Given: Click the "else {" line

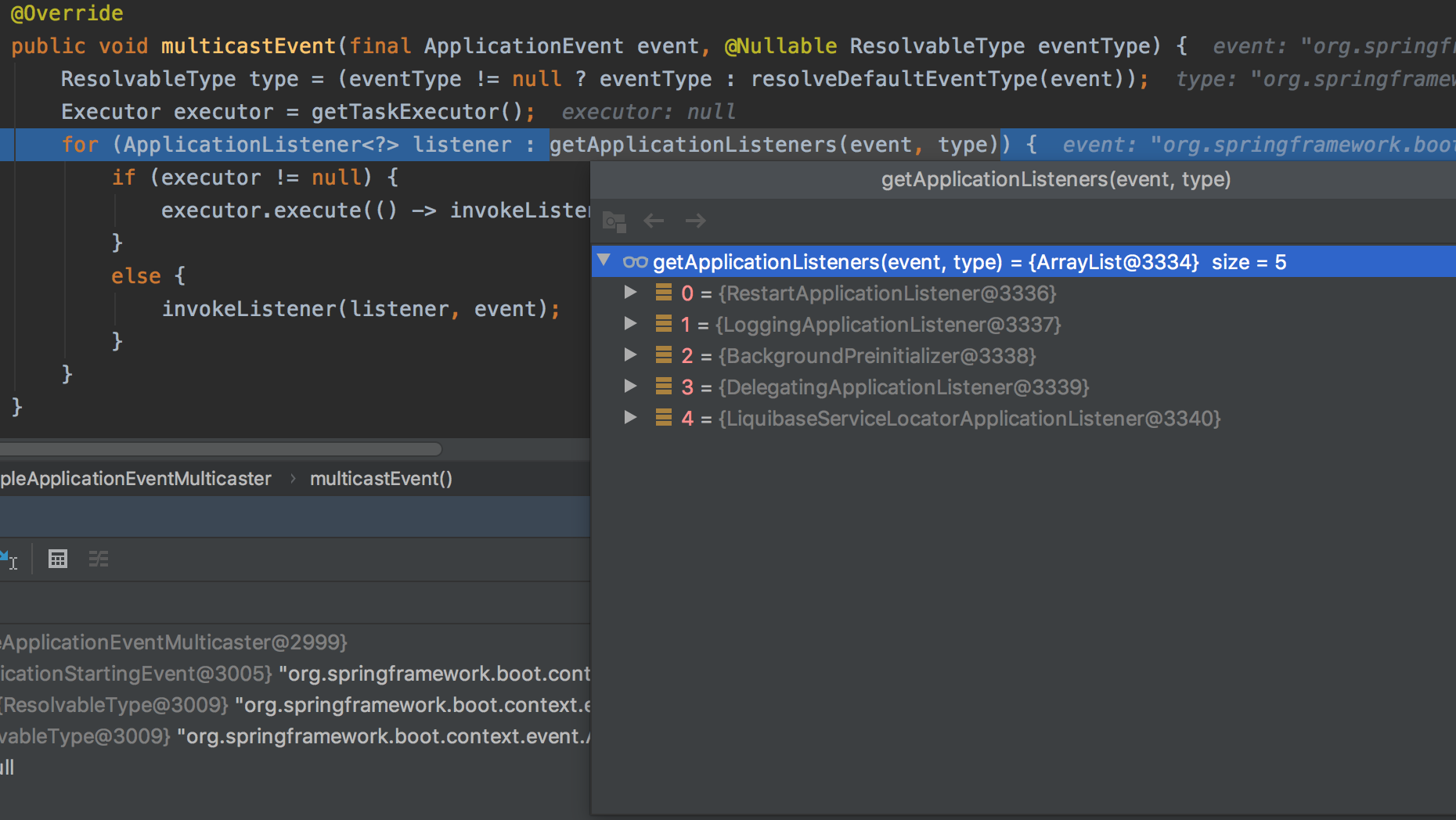Looking at the screenshot, I should click(x=149, y=276).
